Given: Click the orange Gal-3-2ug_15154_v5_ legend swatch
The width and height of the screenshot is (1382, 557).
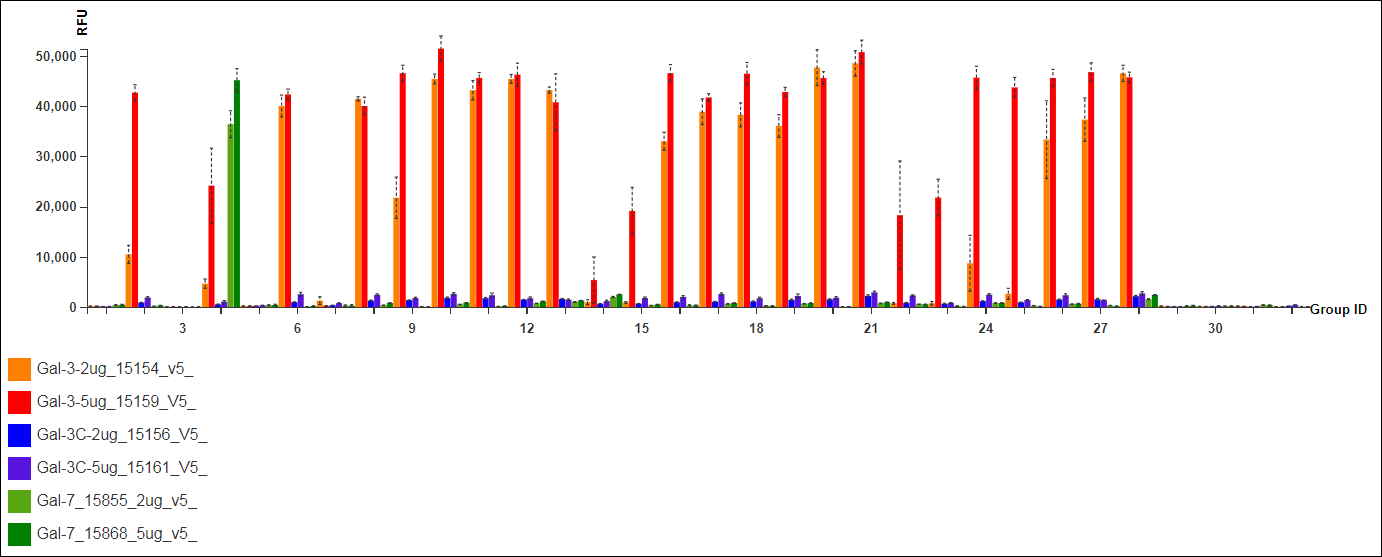Looking at the screenshot, I should point(19,369).
